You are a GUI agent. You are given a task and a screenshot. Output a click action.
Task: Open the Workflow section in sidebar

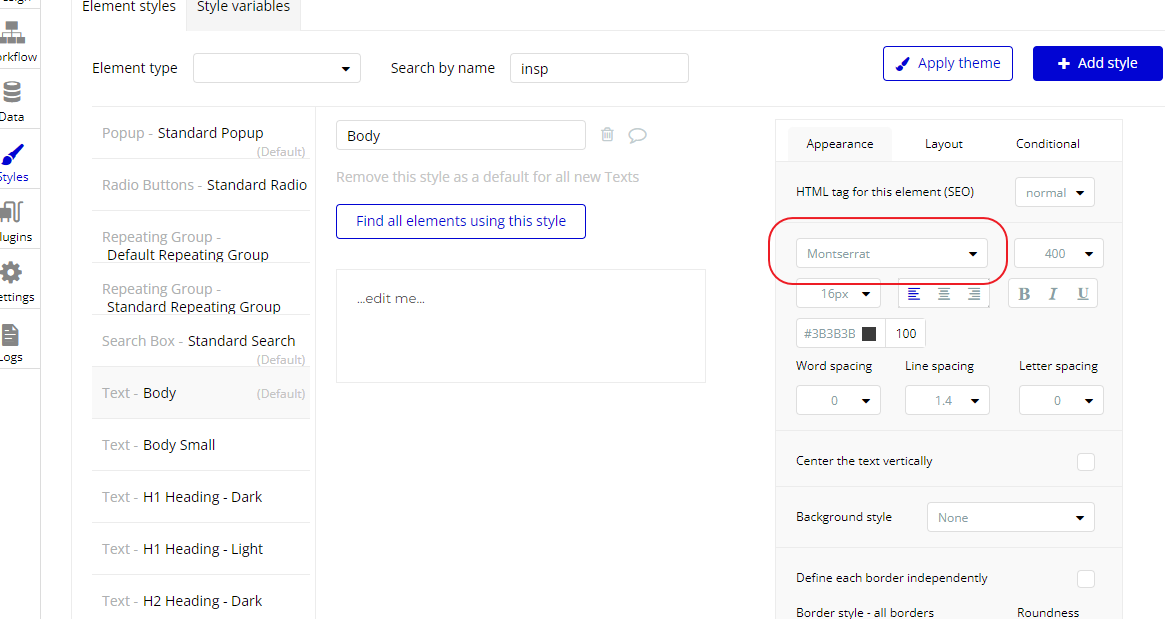pyautogui.click(x=14, y=40)
